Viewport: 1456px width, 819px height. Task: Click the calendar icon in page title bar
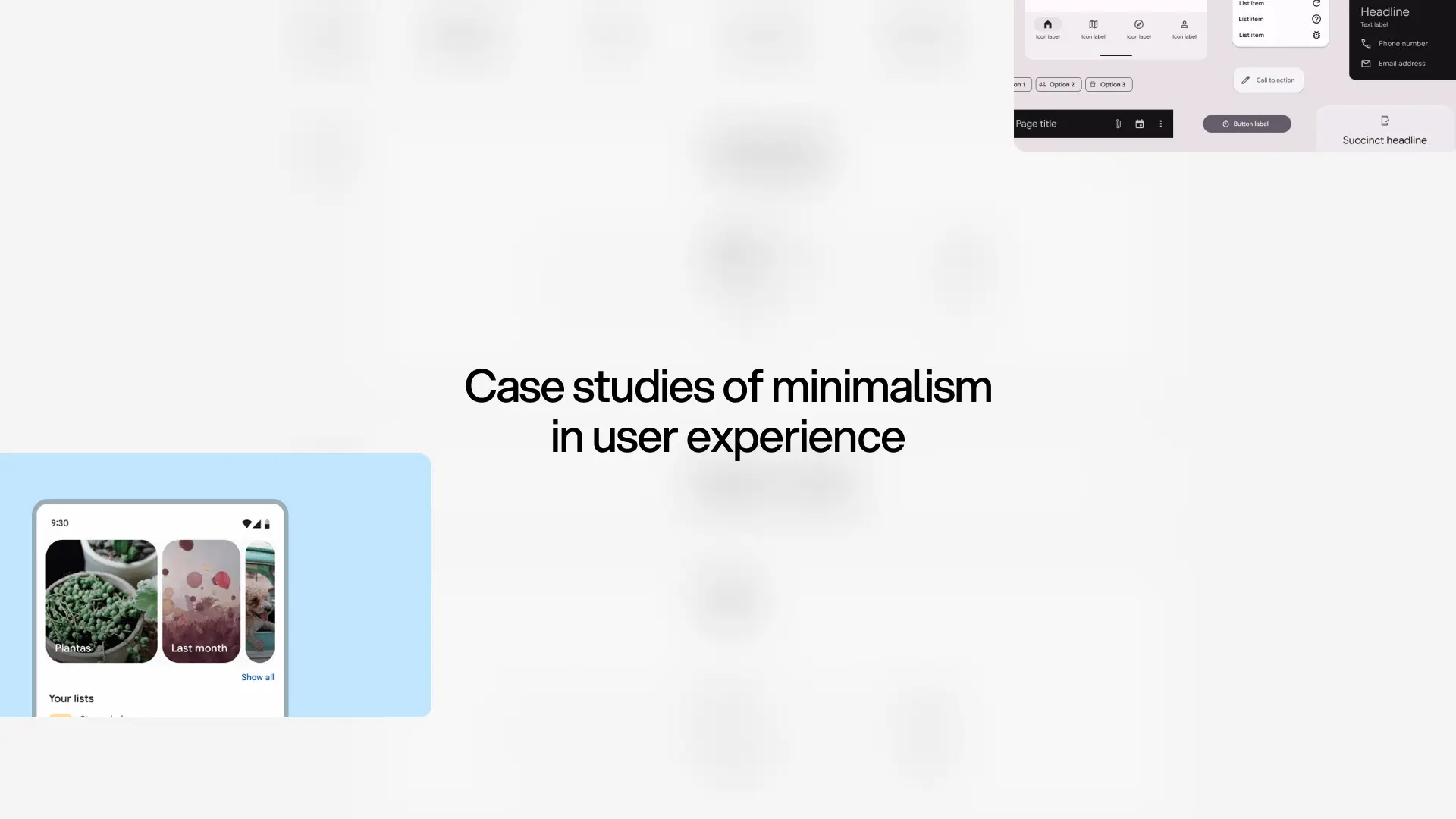point(1139,123)
